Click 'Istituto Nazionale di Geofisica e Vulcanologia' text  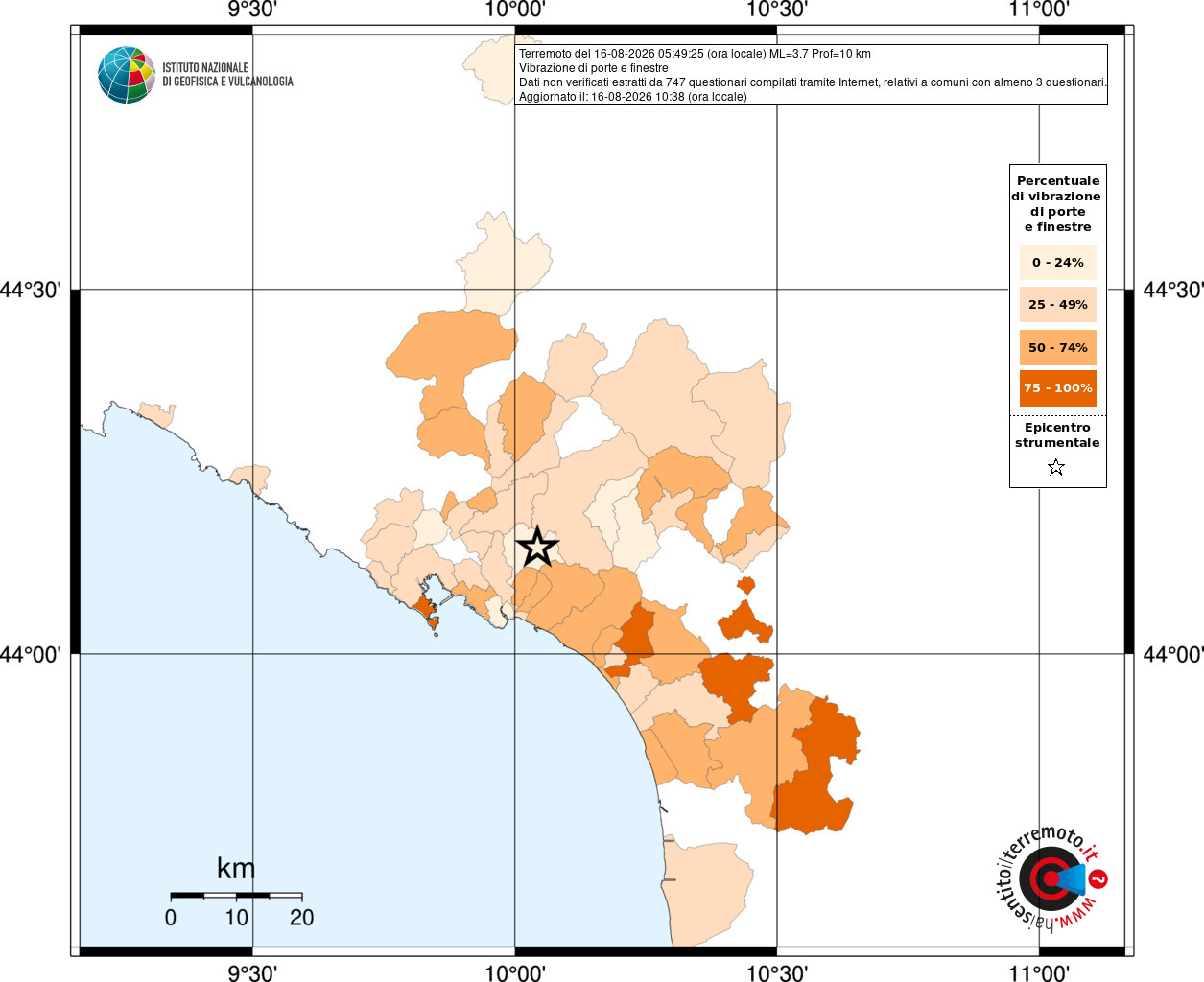[227, 75]
